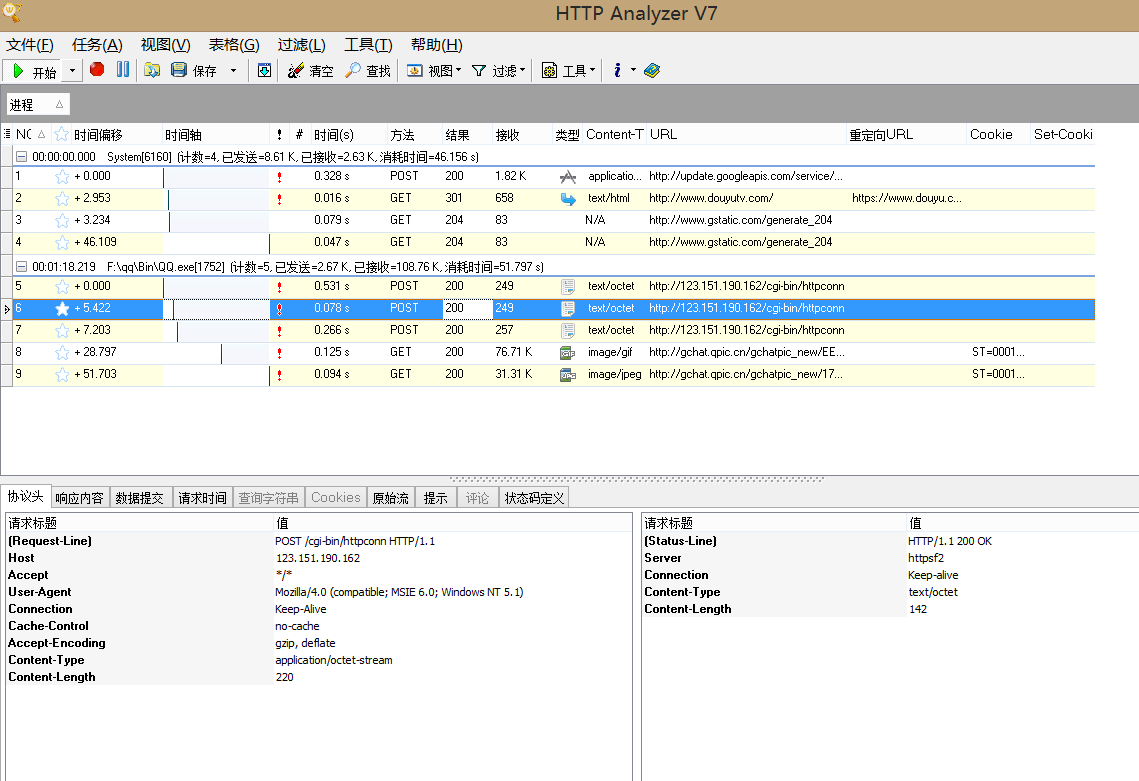This screenshot has height=781, width=1139.
Task: Collapse the System[6160] process group
Action: tap(22, 157)
